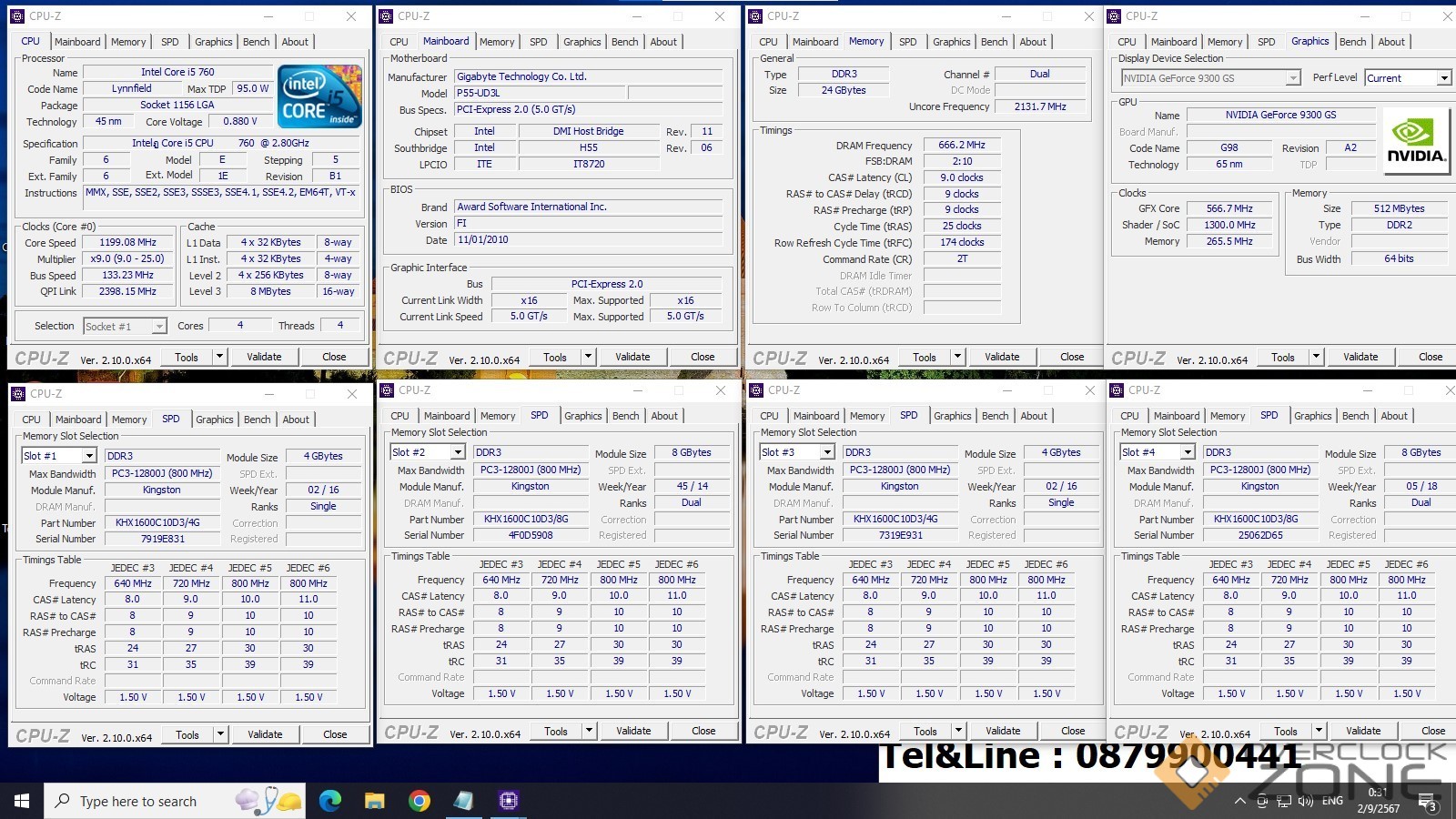Open the NVIDIA GeForce 9300 GS device dropdown
This screenshot has width=1456, height=819.
(x=1292, y=78)
